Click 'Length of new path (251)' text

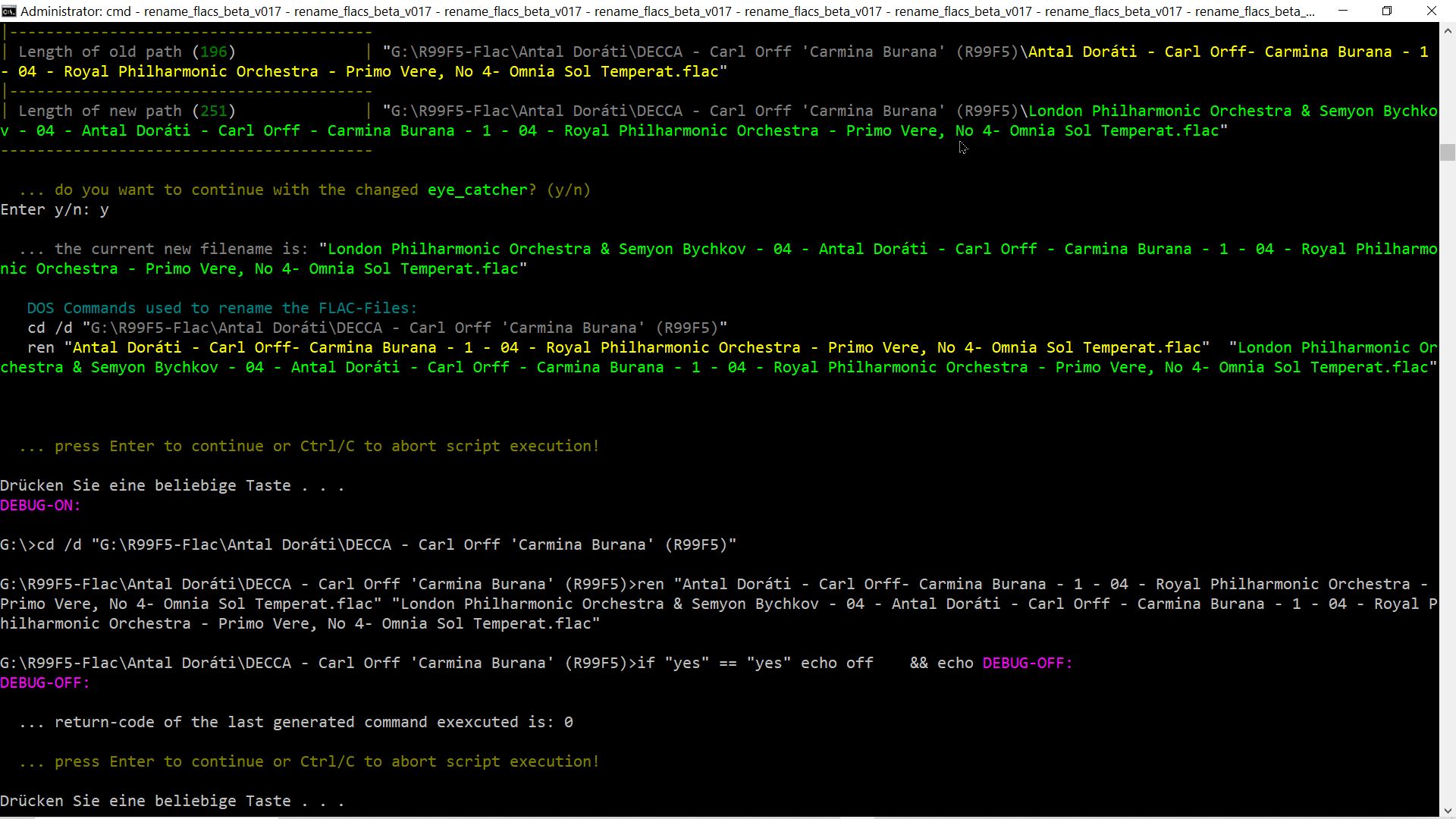point(127,111)
